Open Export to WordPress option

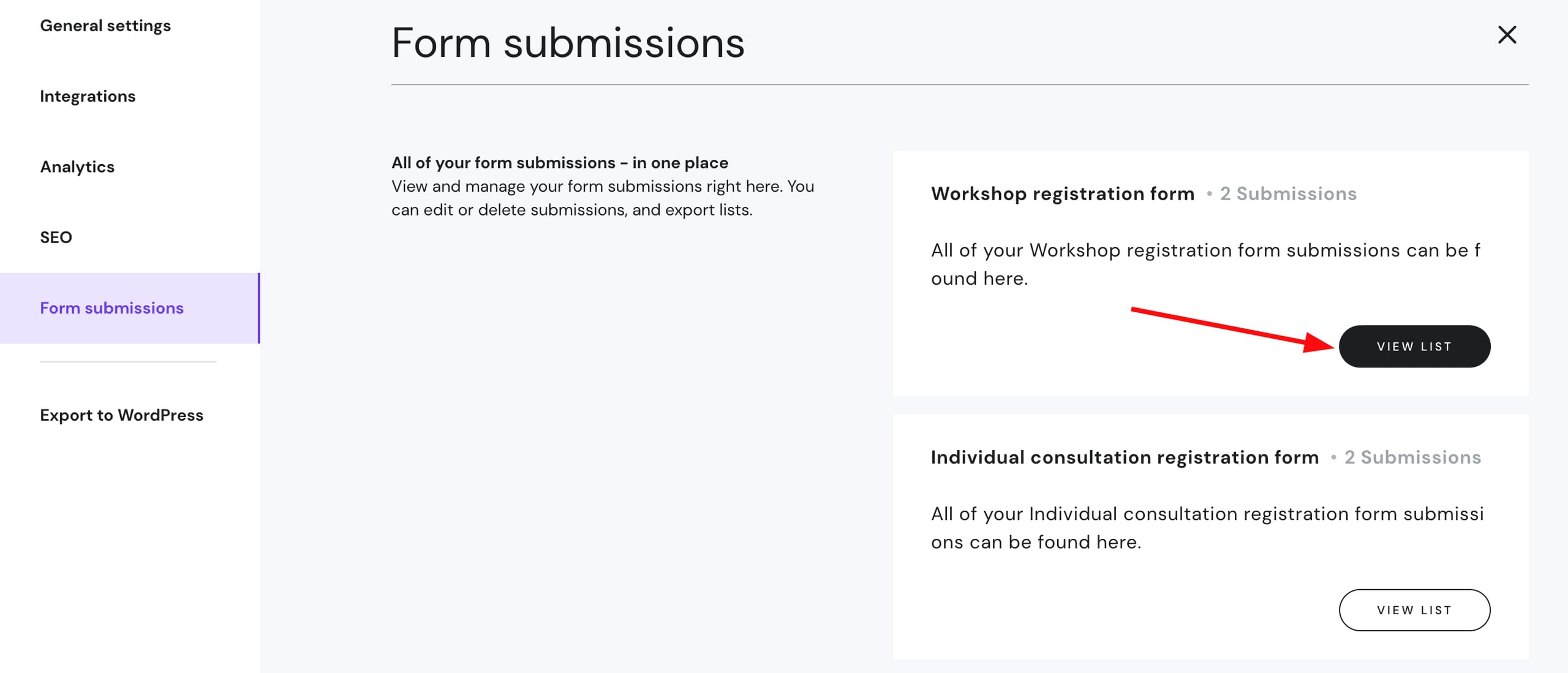[x=121, y=415]
